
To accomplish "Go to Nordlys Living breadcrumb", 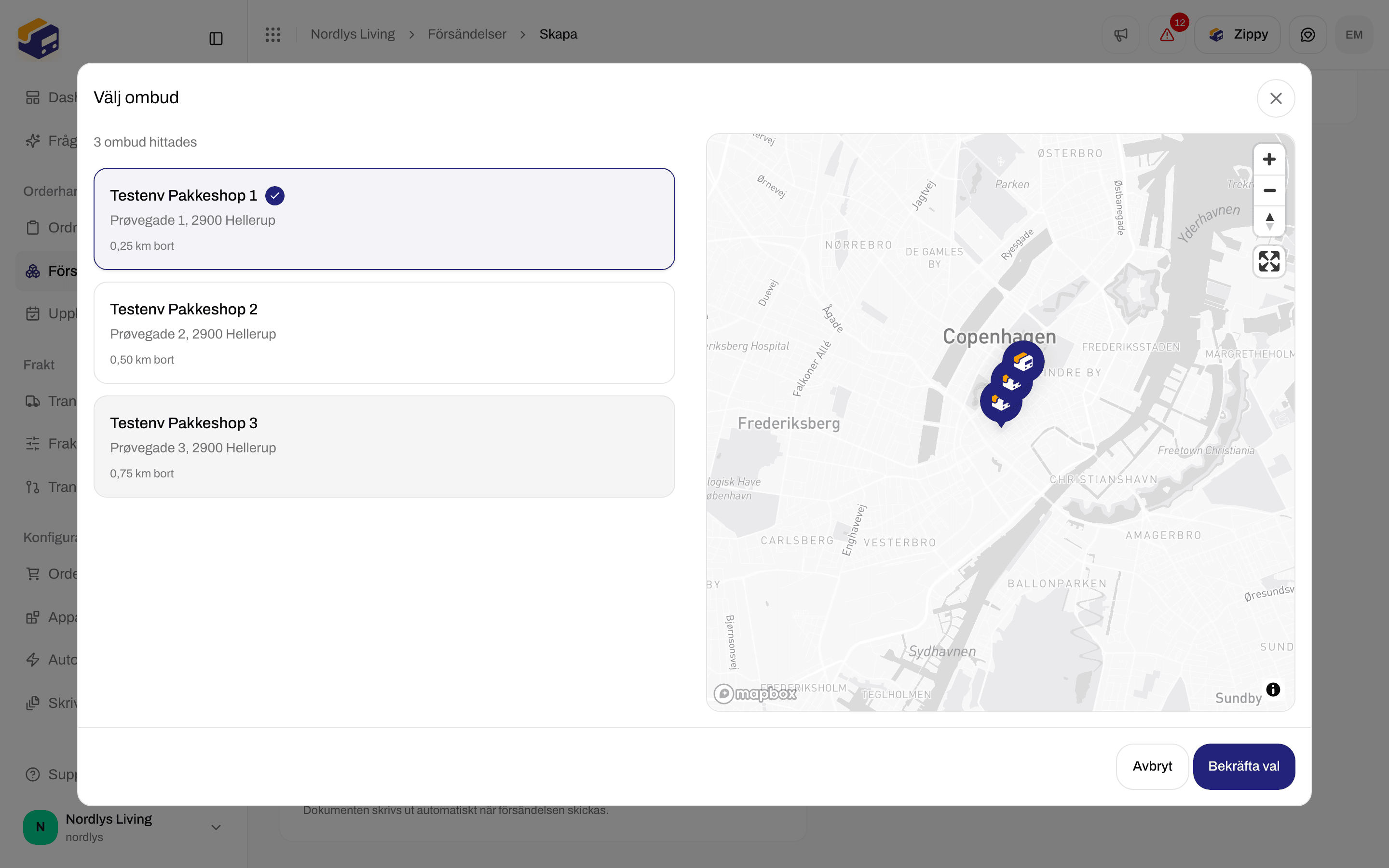I will click(x=353, y=34).
